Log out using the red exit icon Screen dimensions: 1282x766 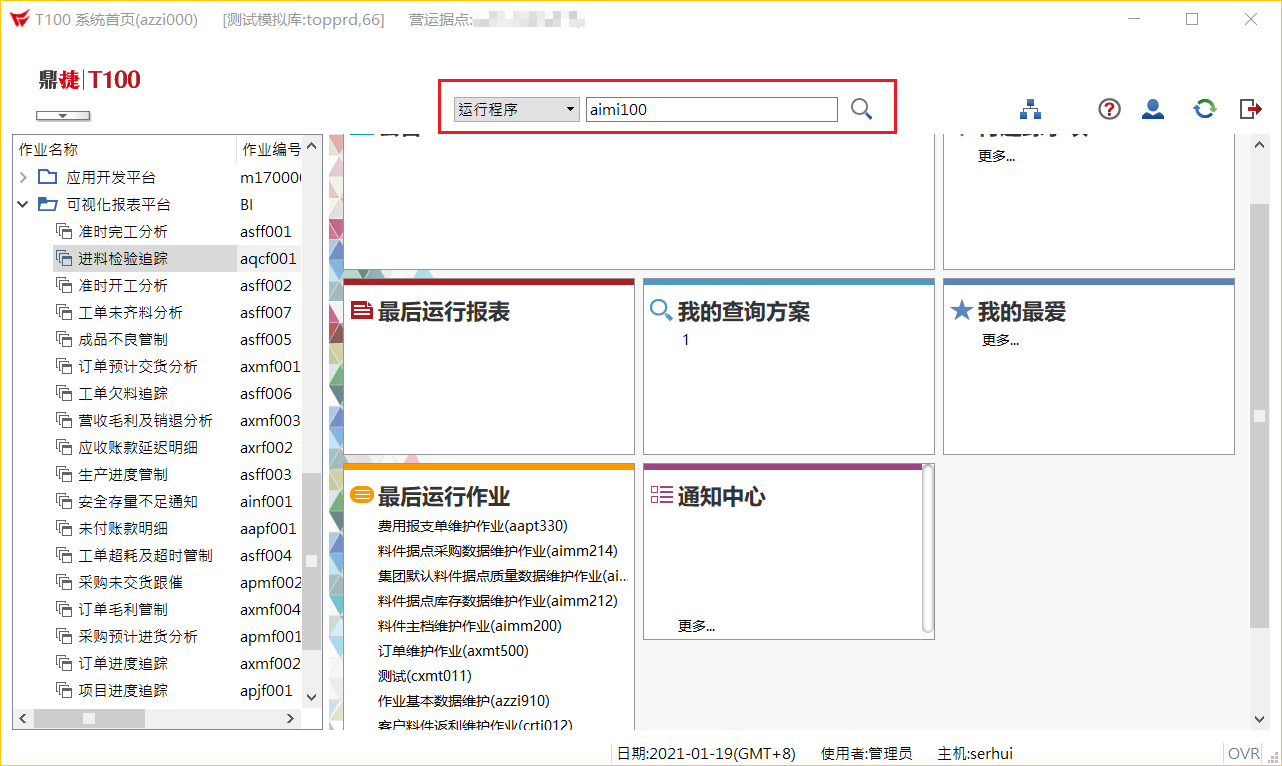(1250, 109)
